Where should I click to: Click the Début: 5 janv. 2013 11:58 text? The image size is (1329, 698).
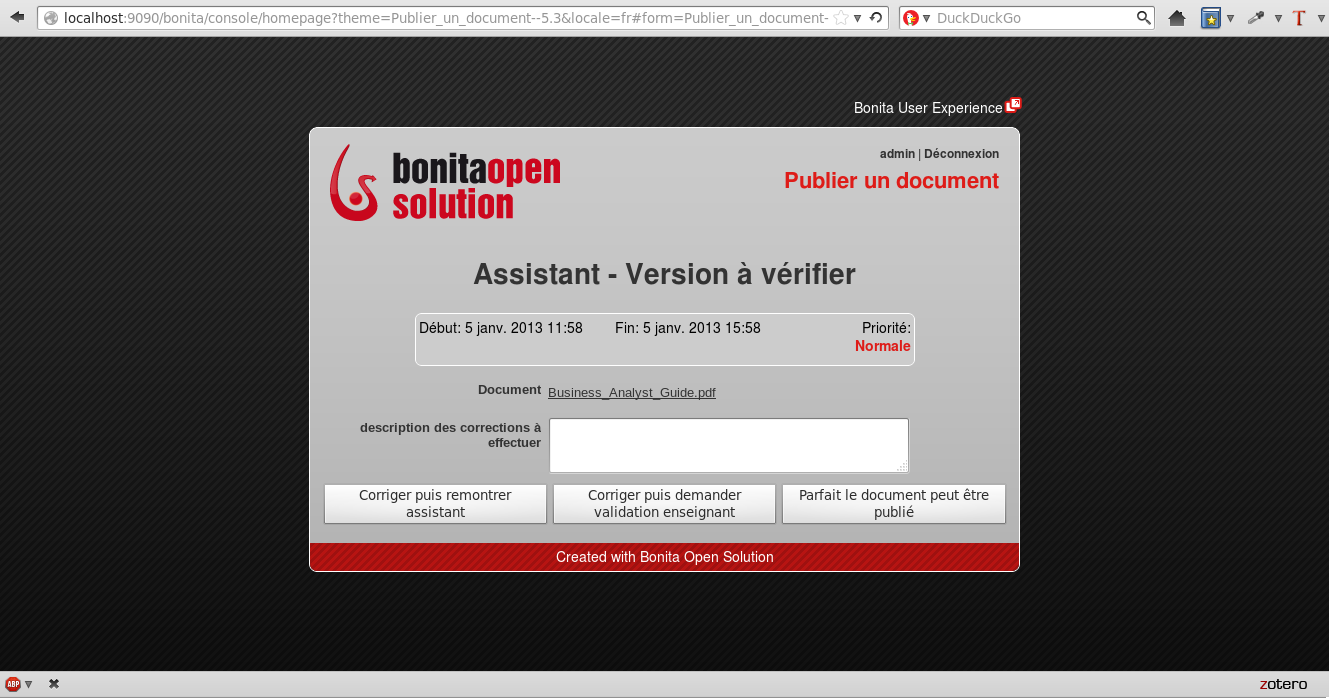501,328
